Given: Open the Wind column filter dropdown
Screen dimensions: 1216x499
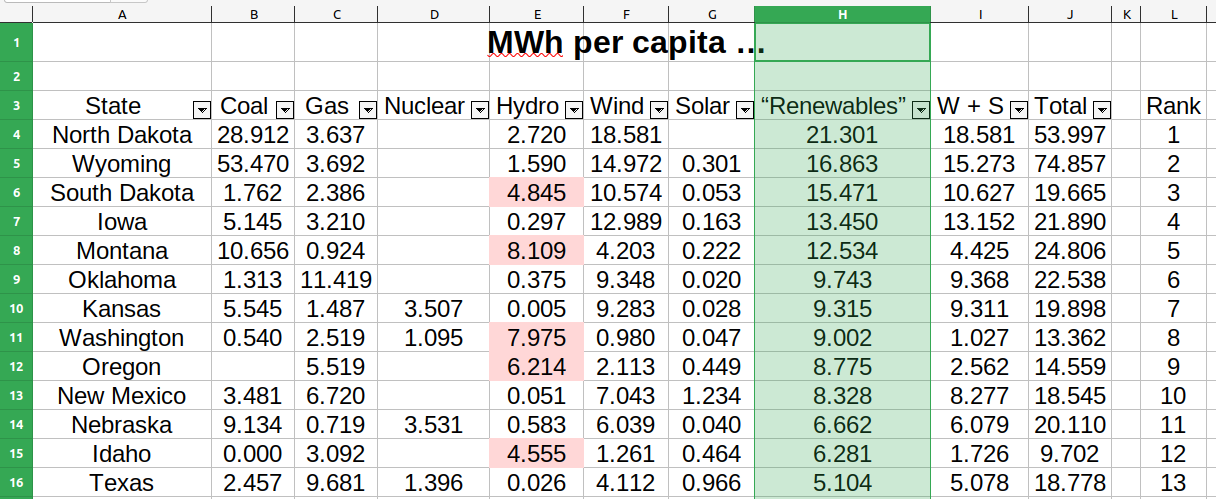Looking at the screenshot, I should click(659, 109).
